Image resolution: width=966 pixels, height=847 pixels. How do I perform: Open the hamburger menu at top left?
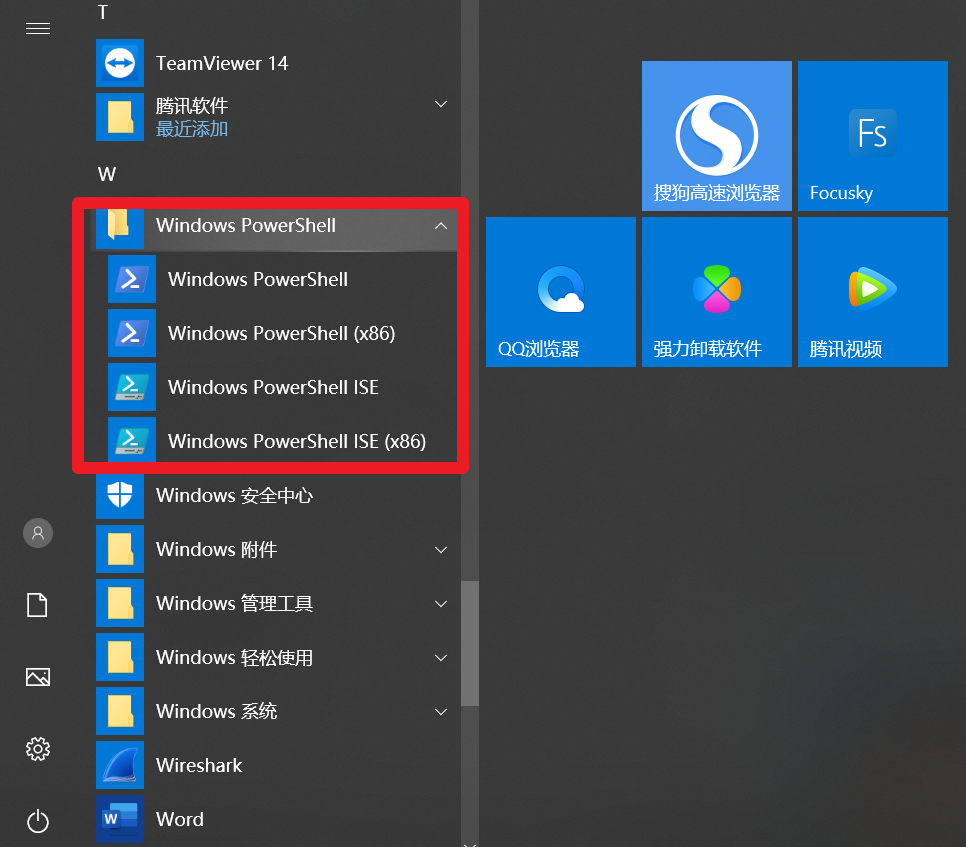38,29
